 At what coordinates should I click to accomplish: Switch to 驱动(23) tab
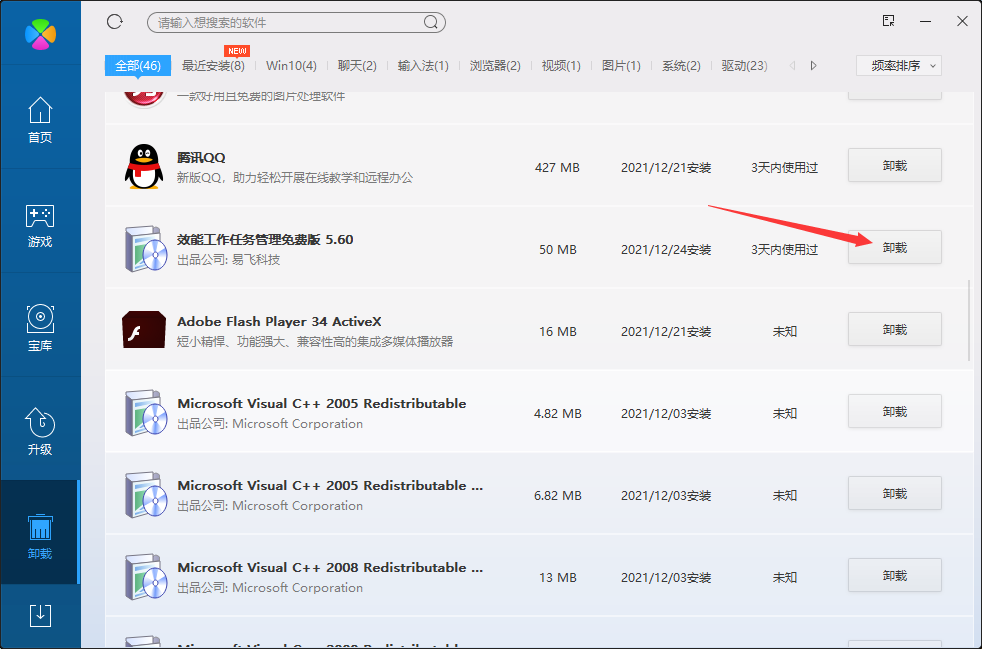click(745, 66)
